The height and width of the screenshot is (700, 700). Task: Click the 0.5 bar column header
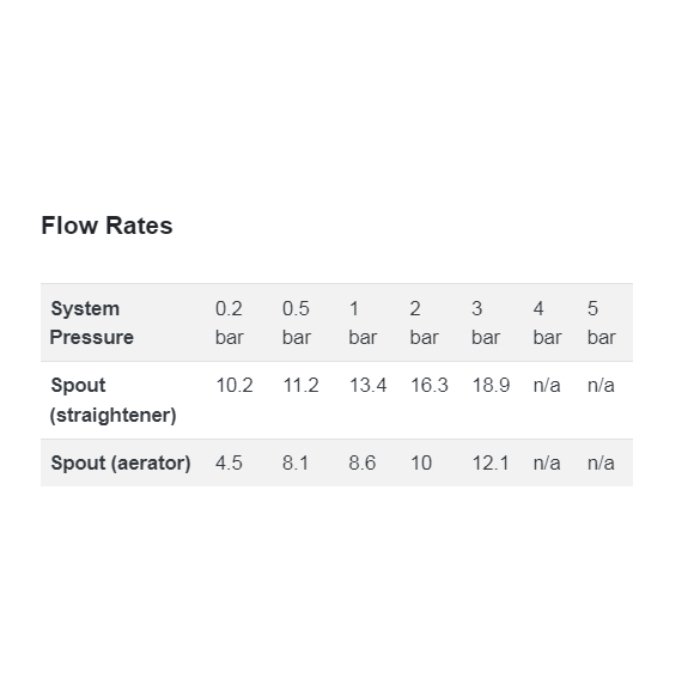(296, 323)
